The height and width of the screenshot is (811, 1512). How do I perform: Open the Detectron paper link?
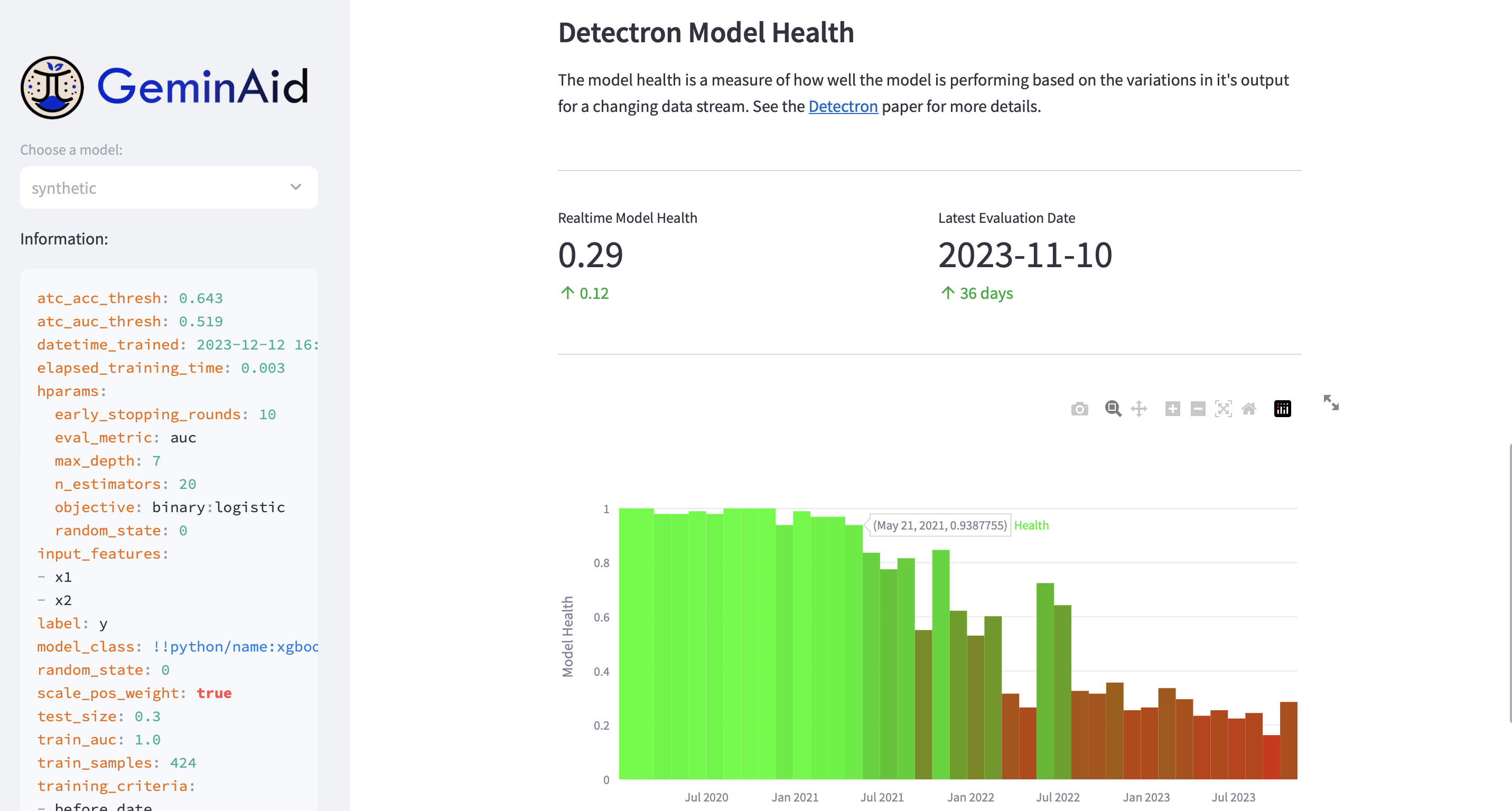click(x=843, y=106)
